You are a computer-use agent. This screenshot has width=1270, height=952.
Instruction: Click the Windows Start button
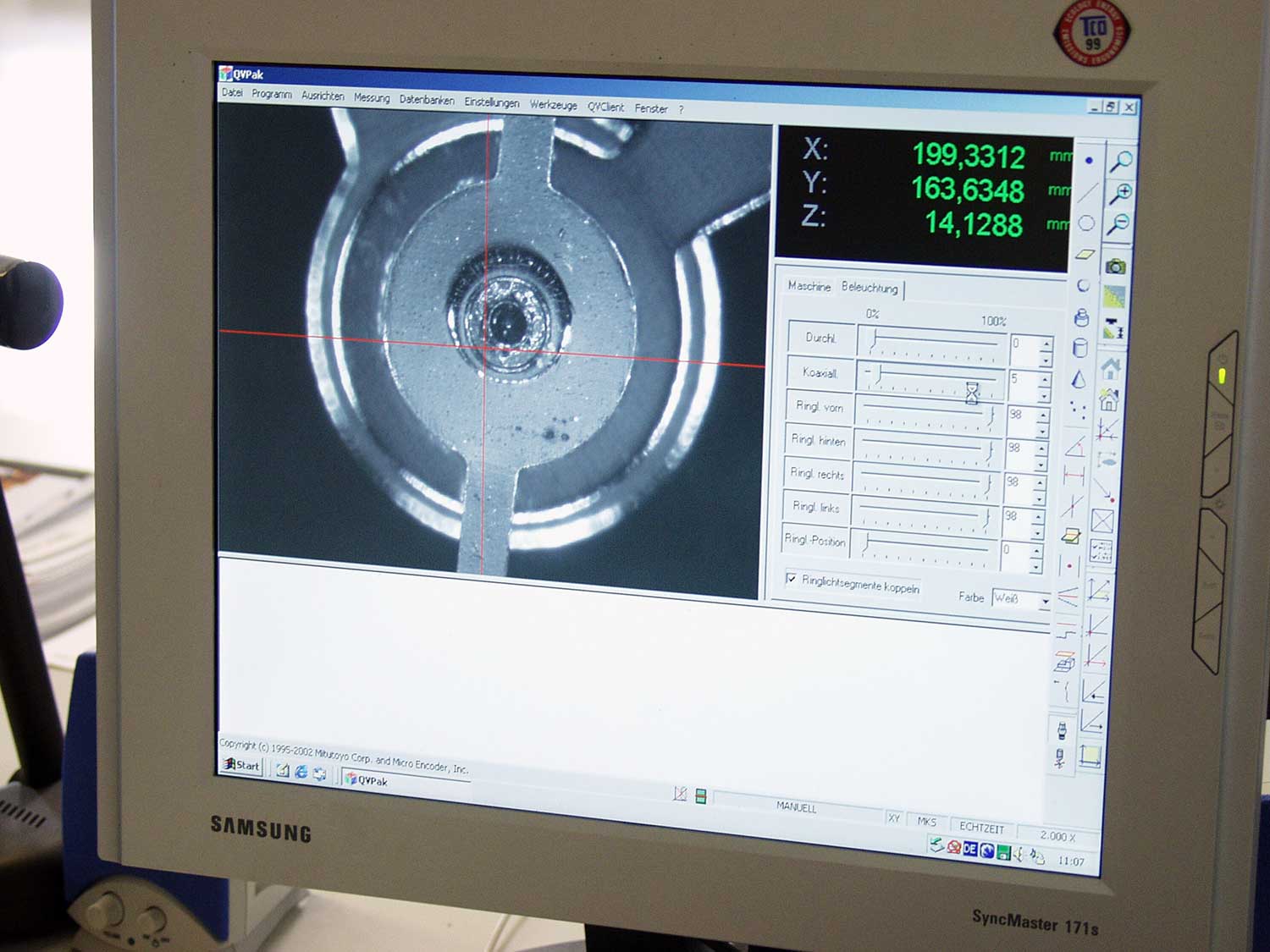[x=241, y=765]
